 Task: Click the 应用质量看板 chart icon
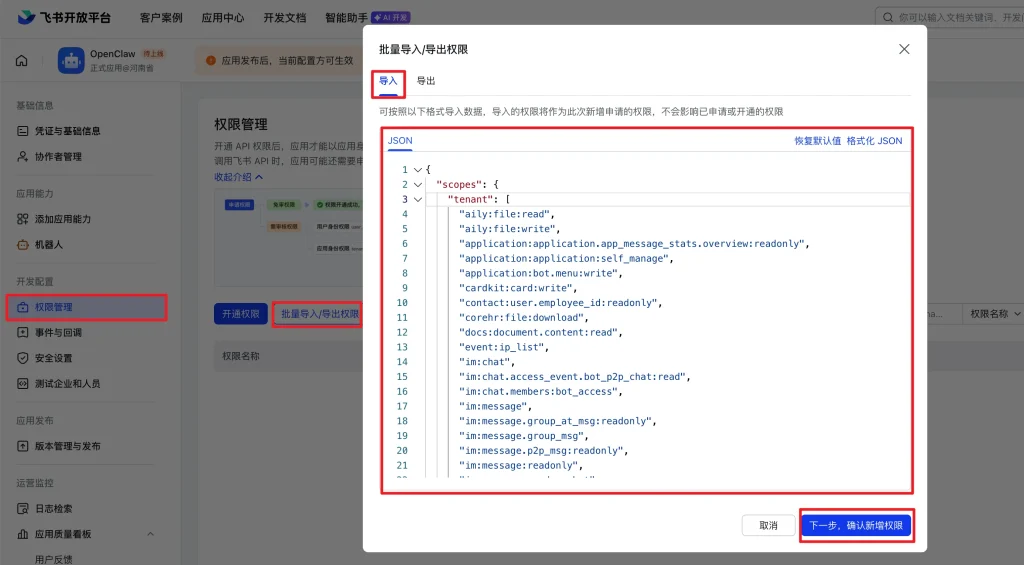tap(23, 534)
